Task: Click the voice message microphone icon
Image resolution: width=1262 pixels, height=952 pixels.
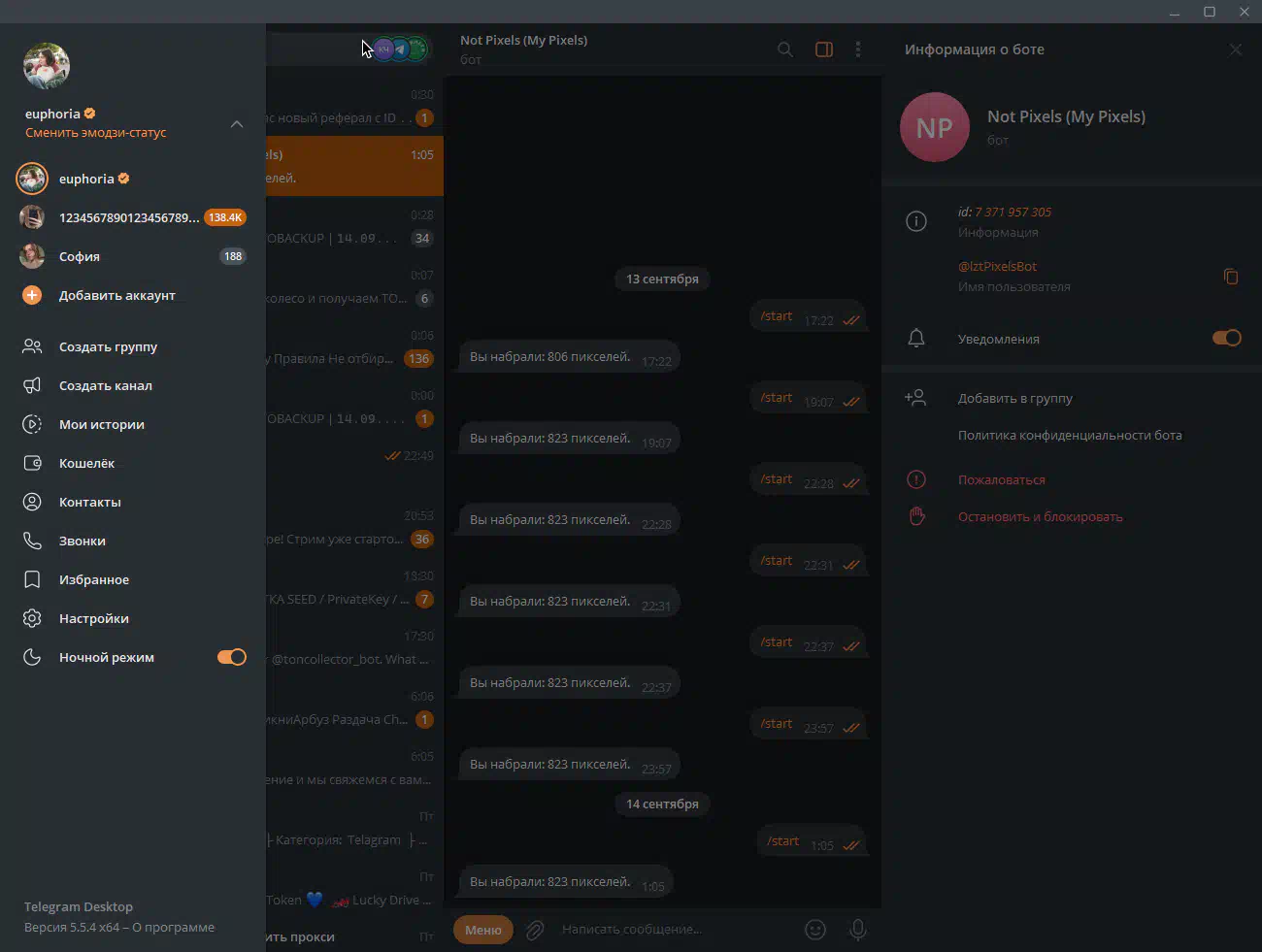Action: point(858,930)
